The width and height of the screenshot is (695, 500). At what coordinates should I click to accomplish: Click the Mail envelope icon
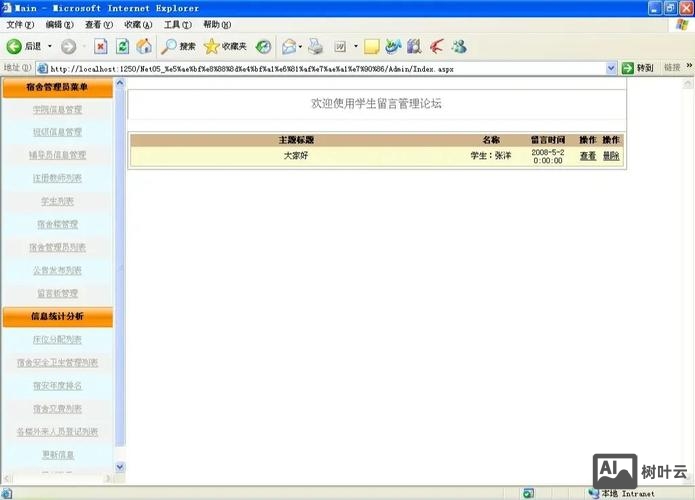(x=289, y=46)
